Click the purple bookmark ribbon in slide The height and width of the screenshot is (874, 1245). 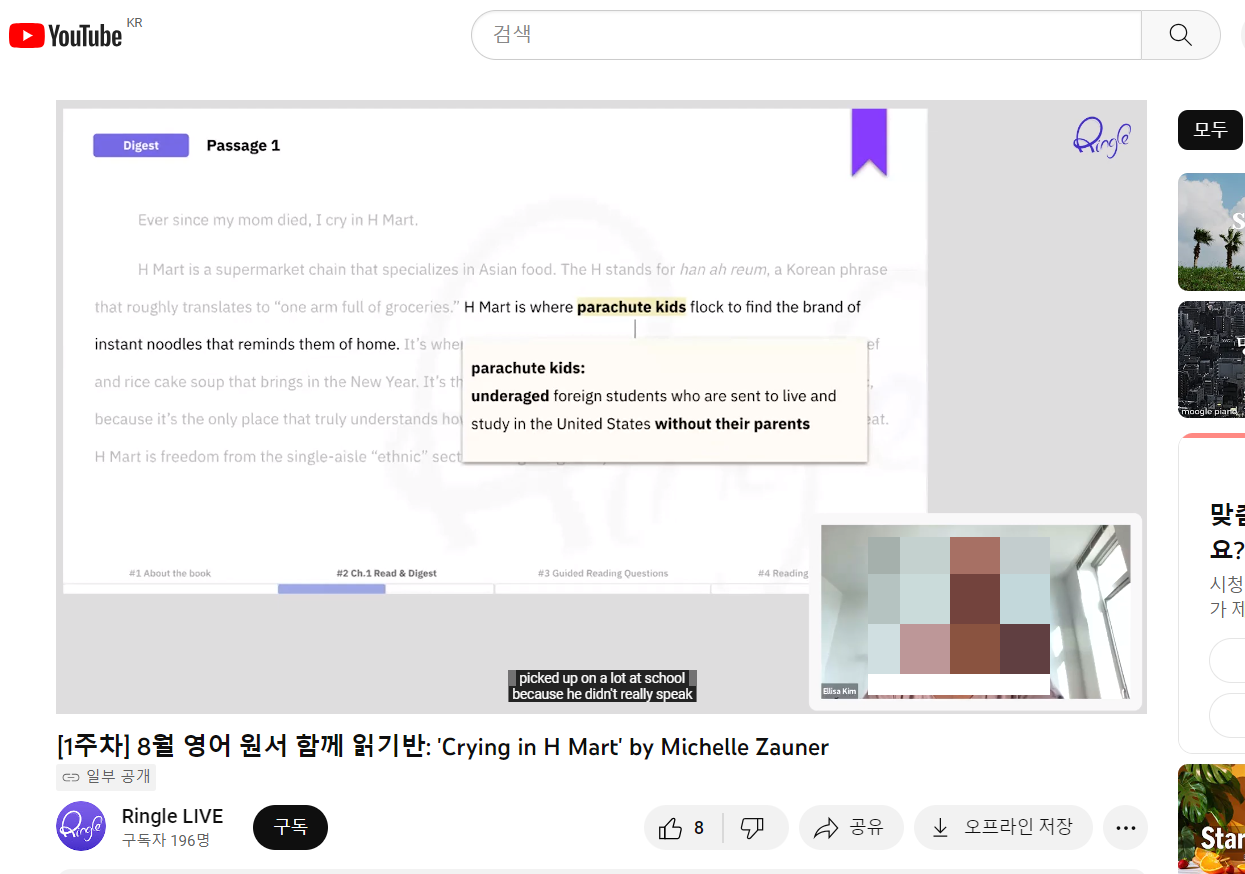(x=869, y=142)
